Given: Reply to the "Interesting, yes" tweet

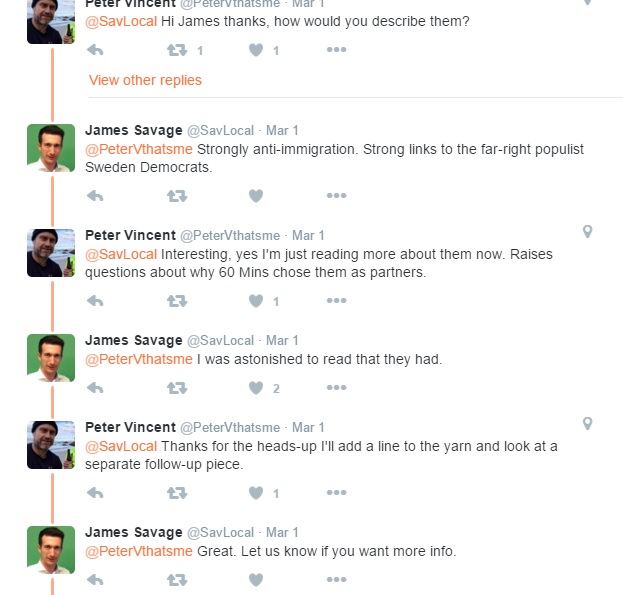Looking at the screenshot, I should pyautogui.click(x=96, y=301).
